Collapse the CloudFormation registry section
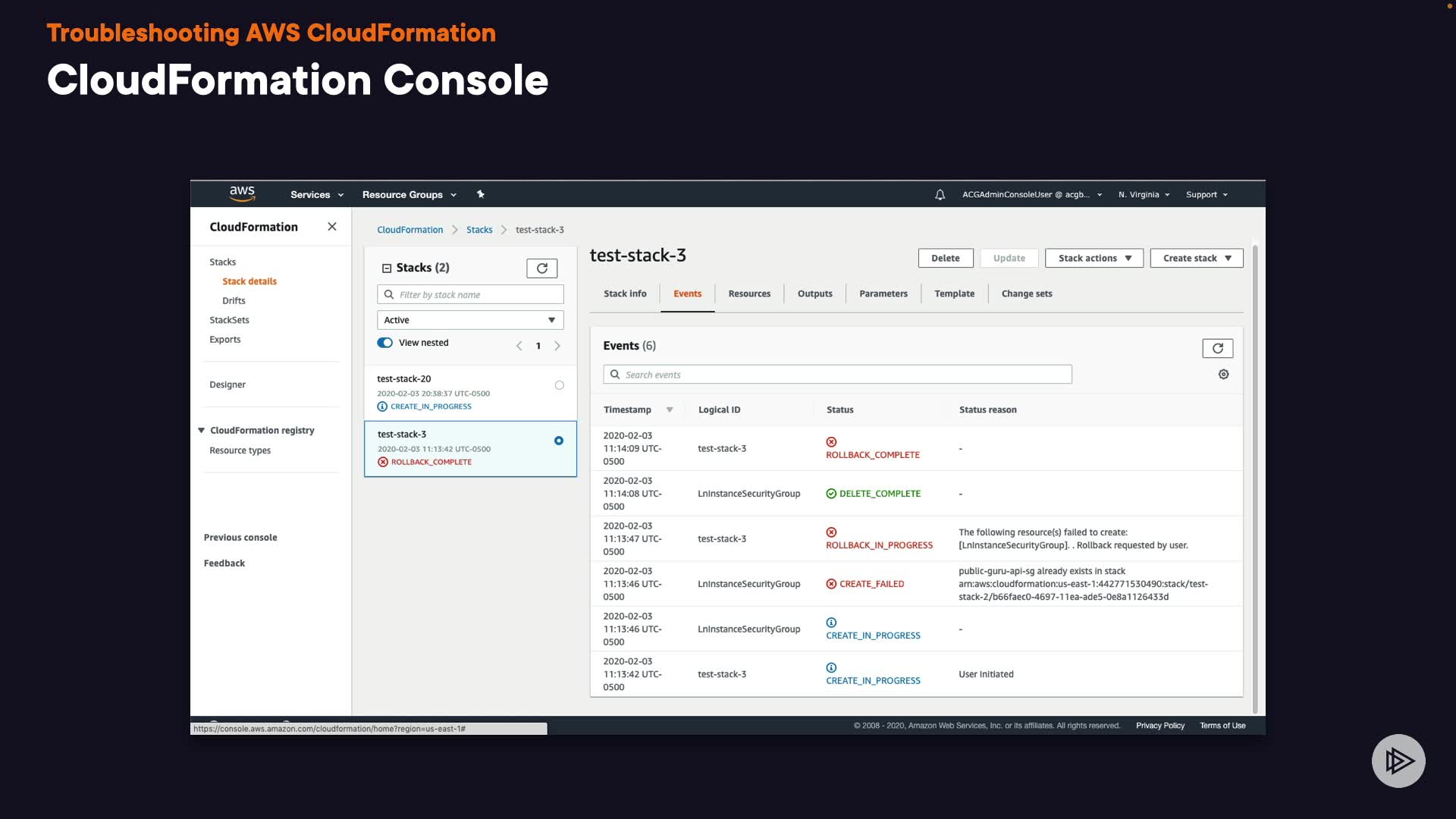 pos(202,430)
